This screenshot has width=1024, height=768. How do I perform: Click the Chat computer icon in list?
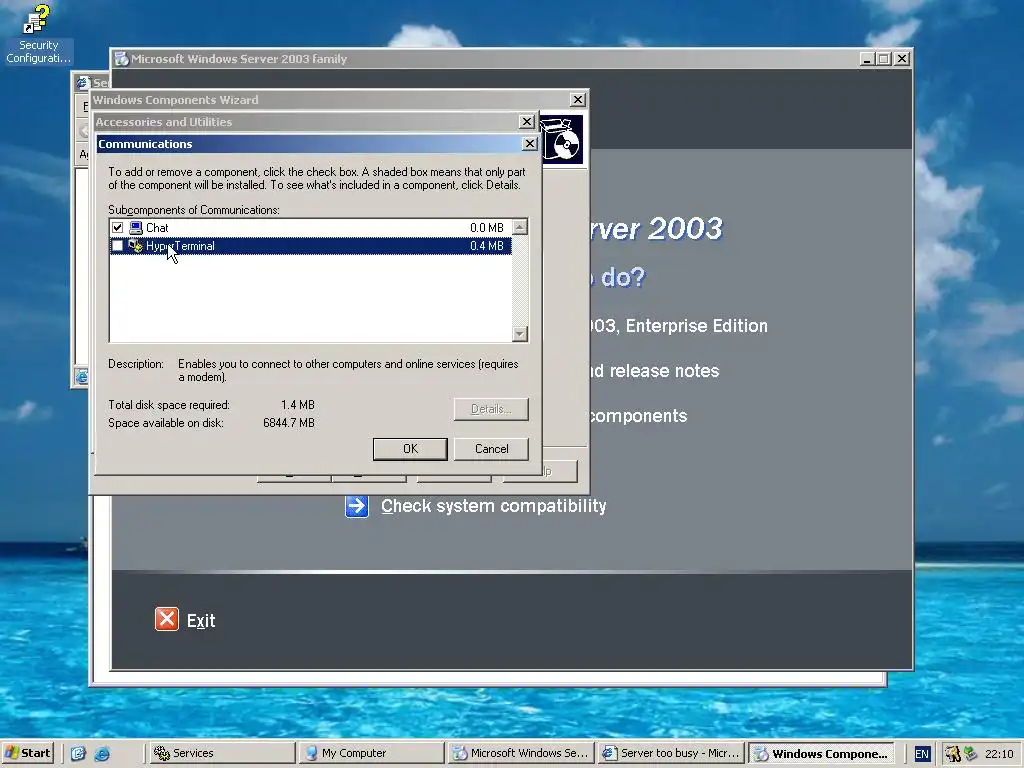[136, 228]
